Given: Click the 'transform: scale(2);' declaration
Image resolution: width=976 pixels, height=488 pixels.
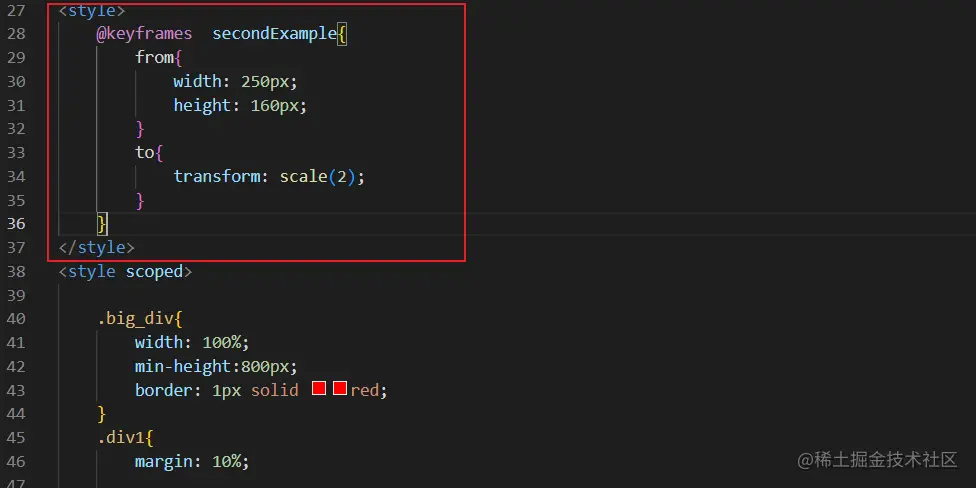Looking at the screenshot, I should 269,177.
